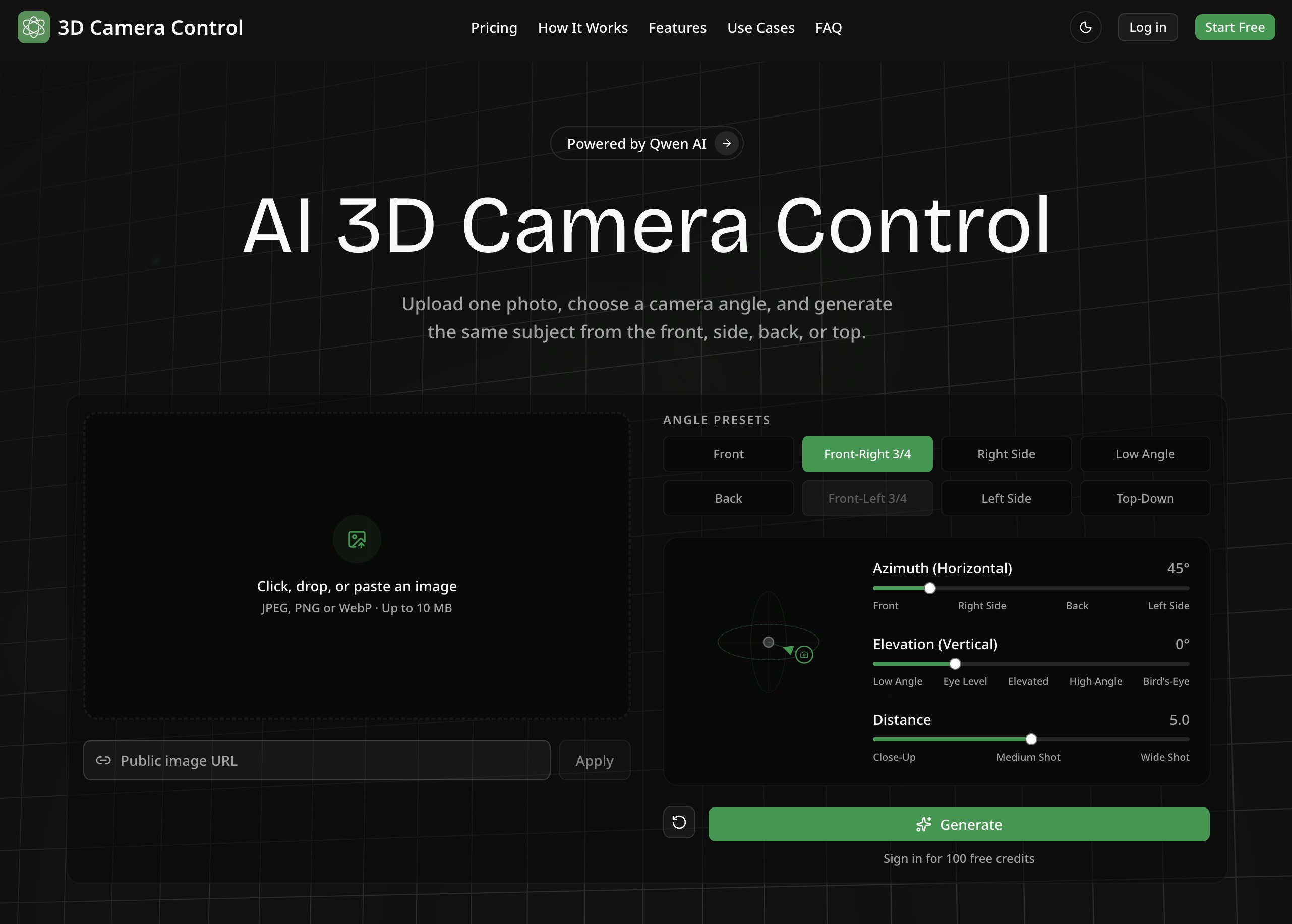Jump to FAQ nav link
This screenshot has height=924, width=1292.
point(829,27)
